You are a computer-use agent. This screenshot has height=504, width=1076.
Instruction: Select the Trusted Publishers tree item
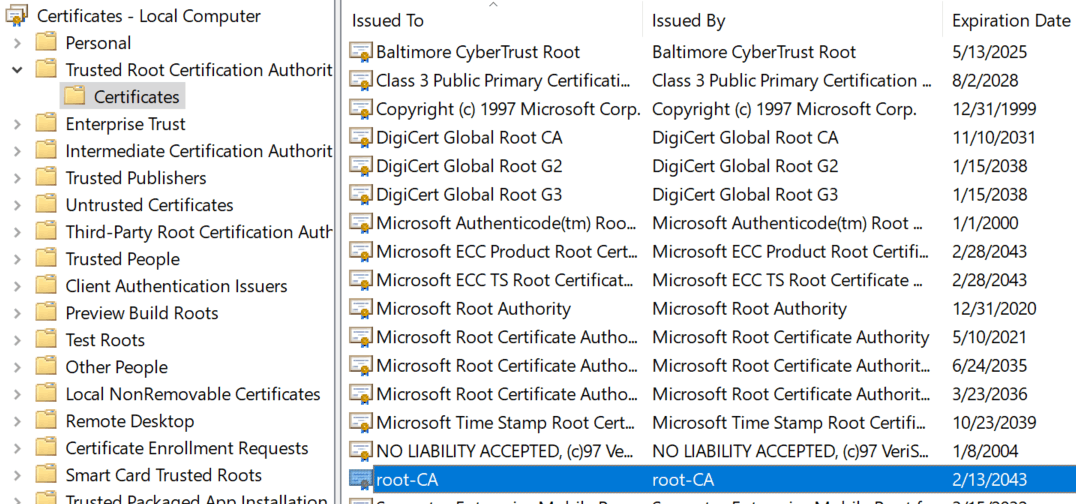tap(136, 178)
